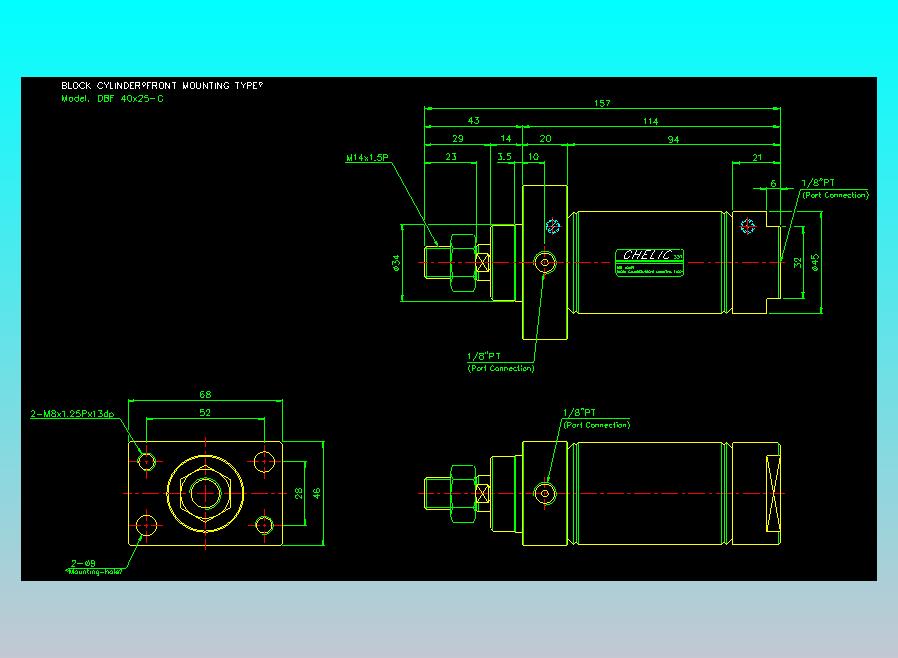898x658 pixels.
Task: Click the 'BLOCK CYLINDER FRONT MOUNTING TYPE' title text
Action: (x=162, y=85)
